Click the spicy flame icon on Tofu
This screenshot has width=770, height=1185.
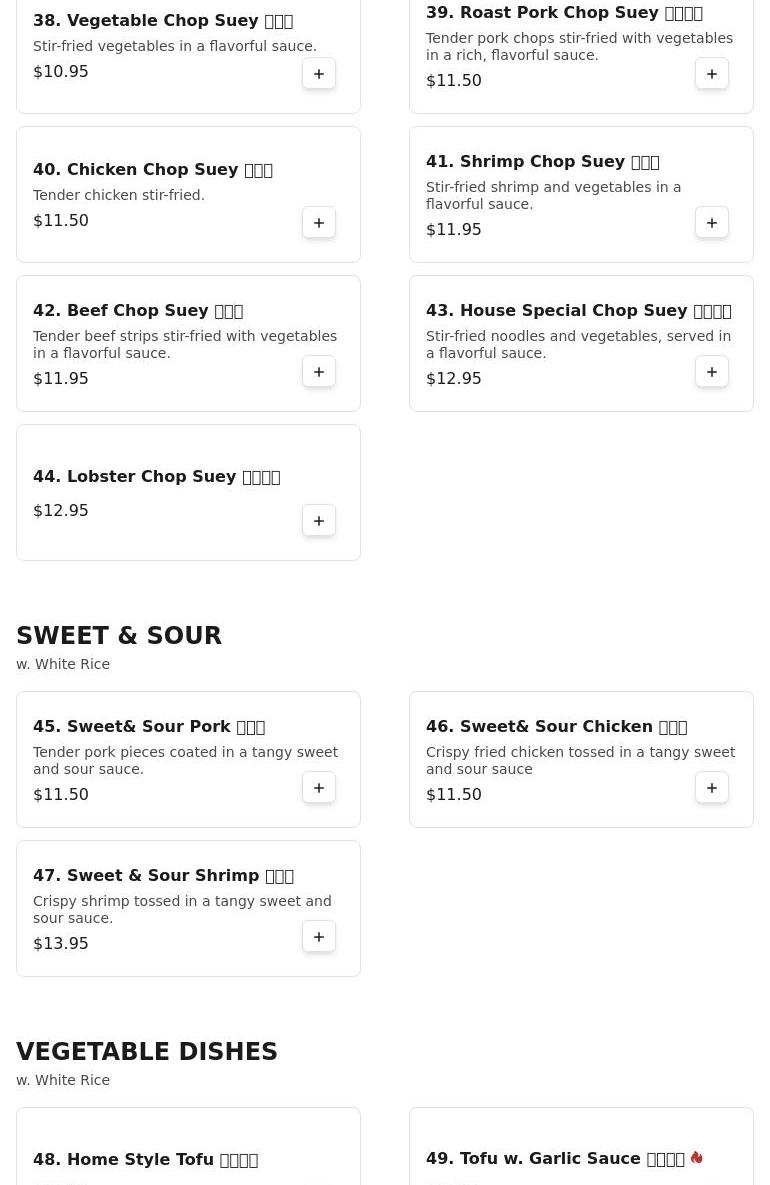697,1158
